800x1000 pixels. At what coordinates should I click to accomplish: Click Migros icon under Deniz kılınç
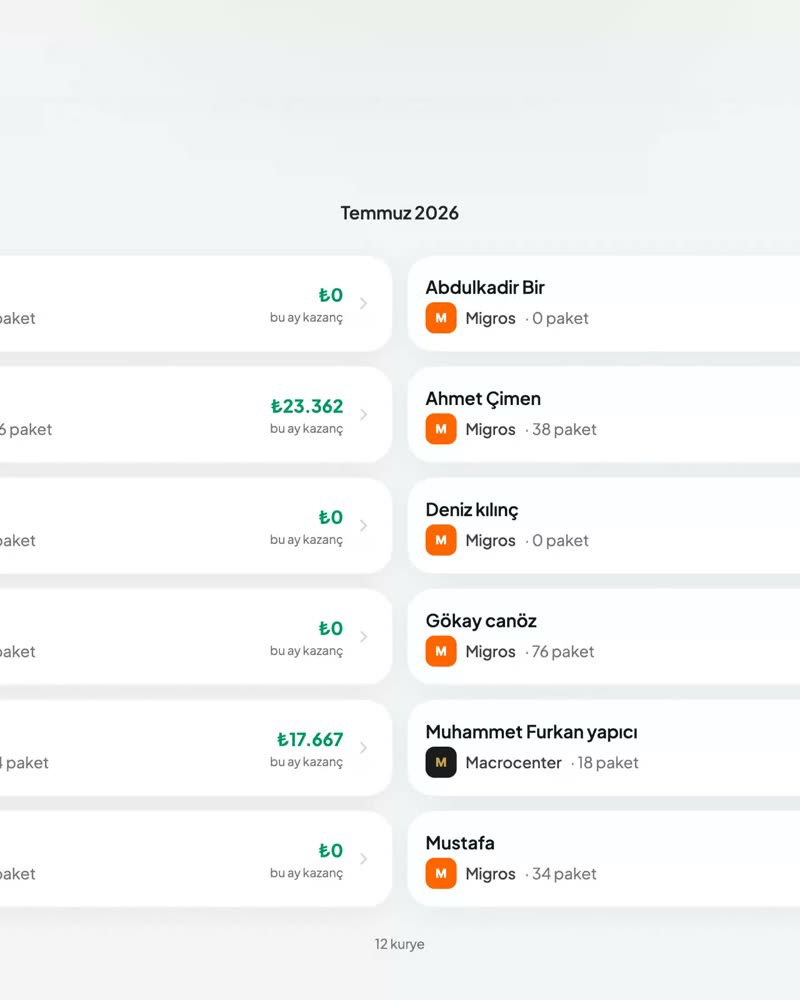point(441,540)
